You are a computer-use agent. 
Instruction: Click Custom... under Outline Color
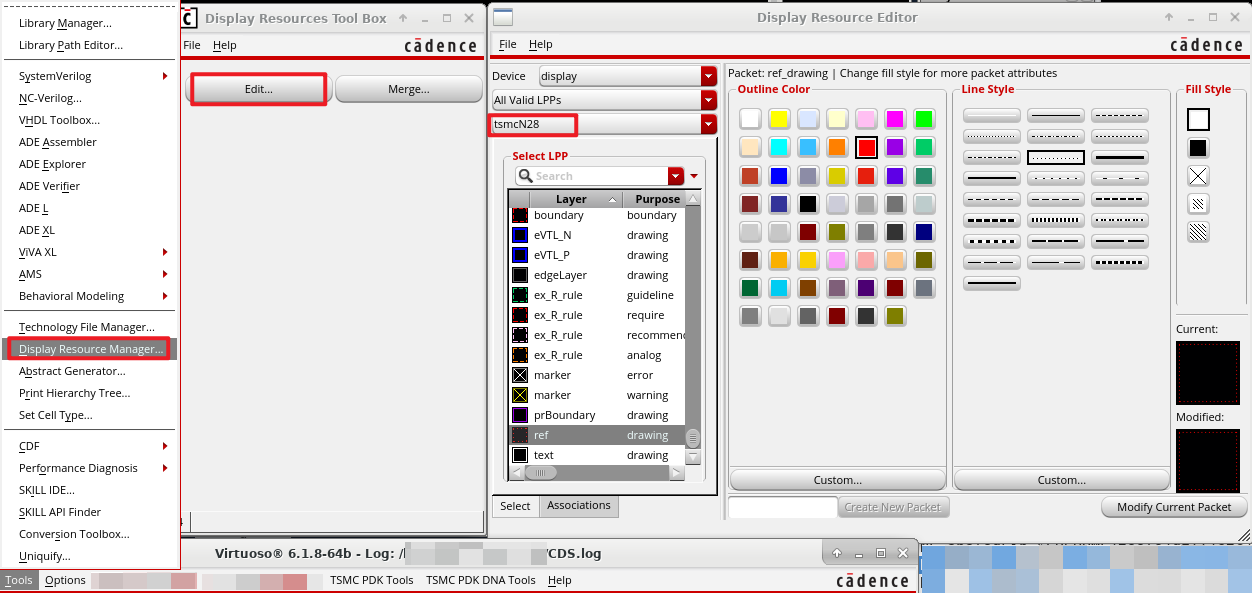pos(838,480)
